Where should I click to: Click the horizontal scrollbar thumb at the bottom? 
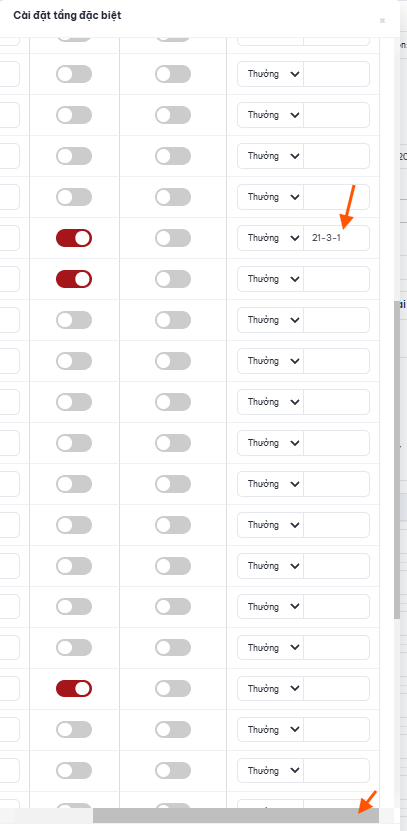(236, 815)
